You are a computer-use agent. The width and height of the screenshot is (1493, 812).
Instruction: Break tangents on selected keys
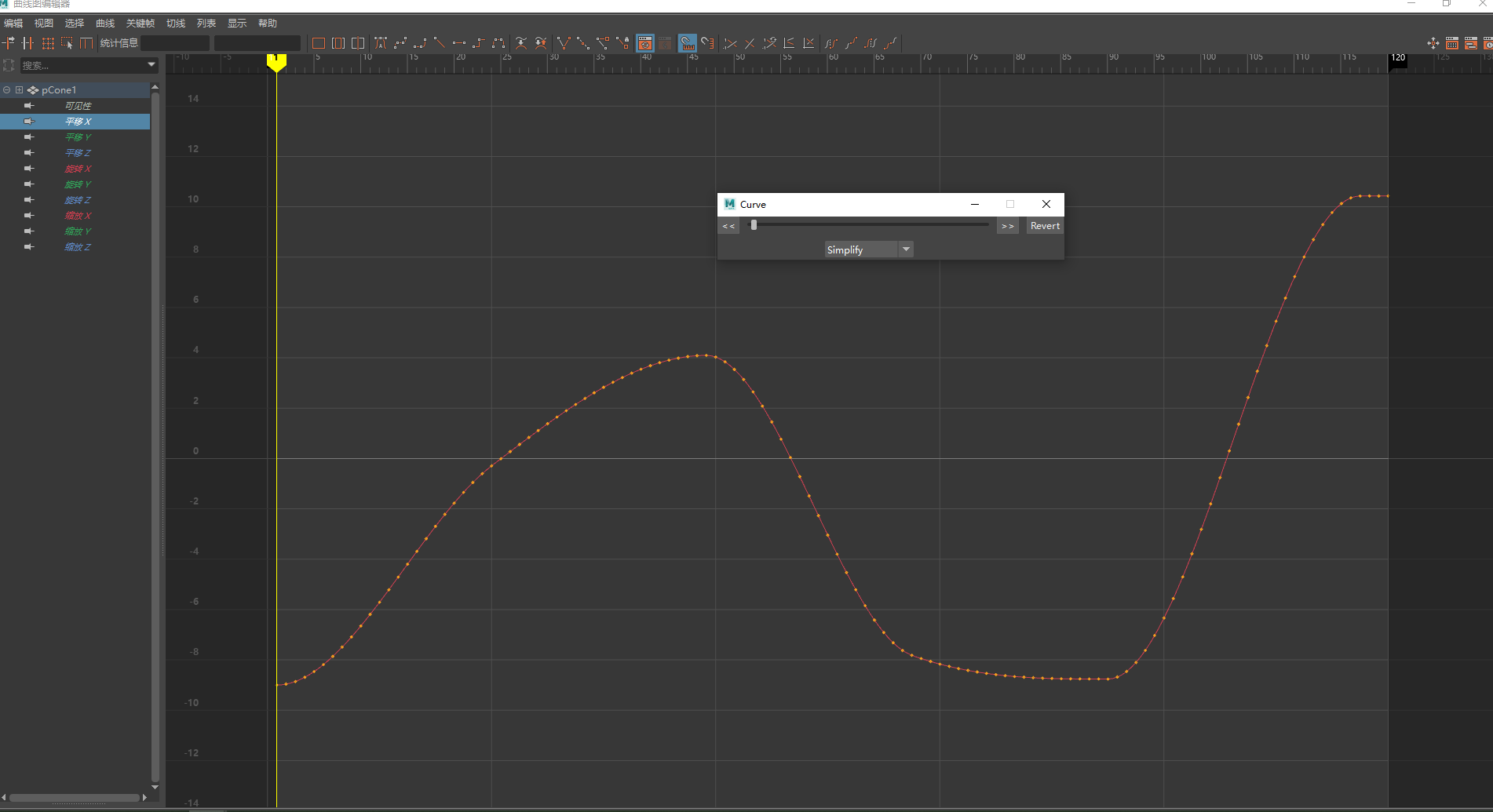pos(564,43)
